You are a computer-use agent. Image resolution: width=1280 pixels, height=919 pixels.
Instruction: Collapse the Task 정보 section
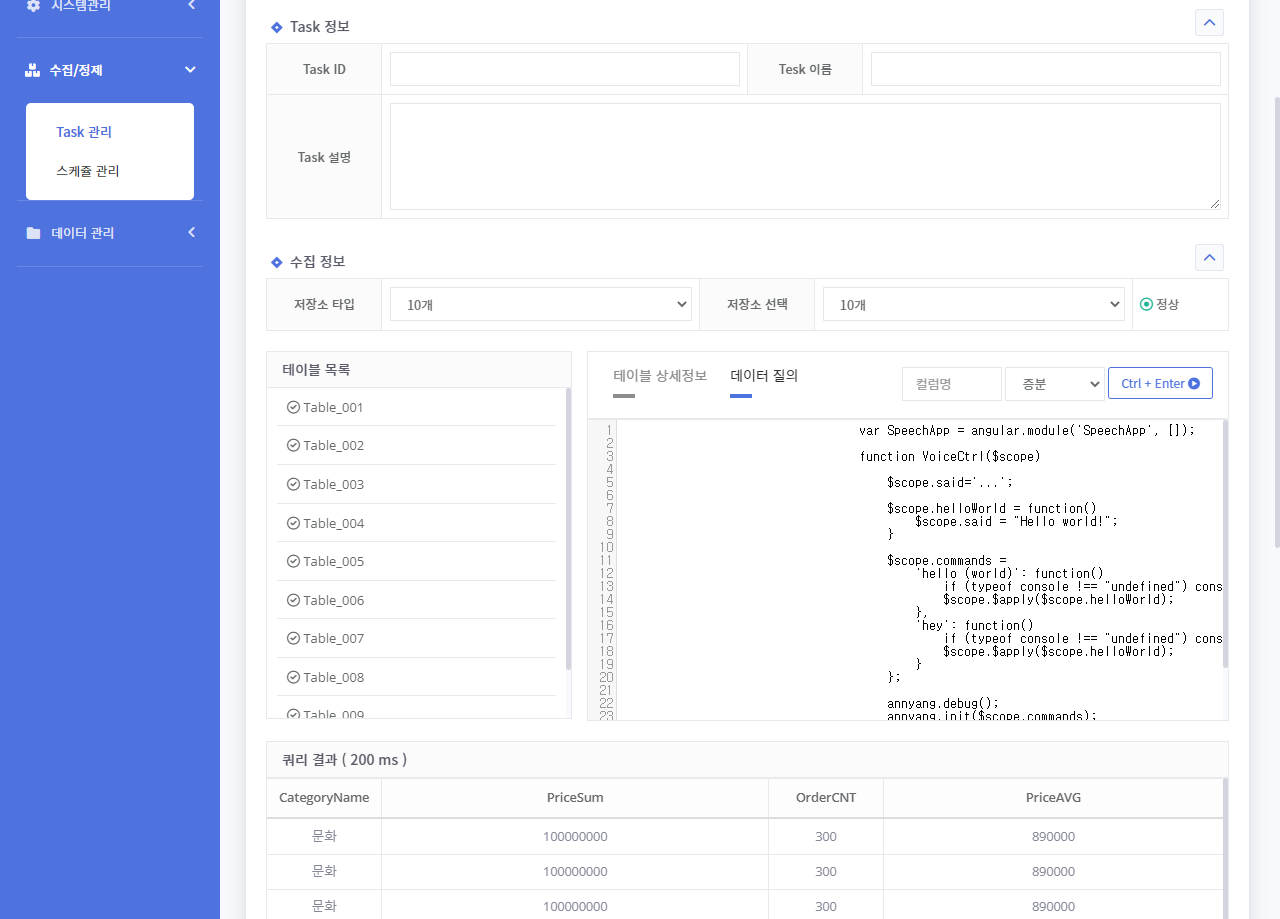(1209, 22)
